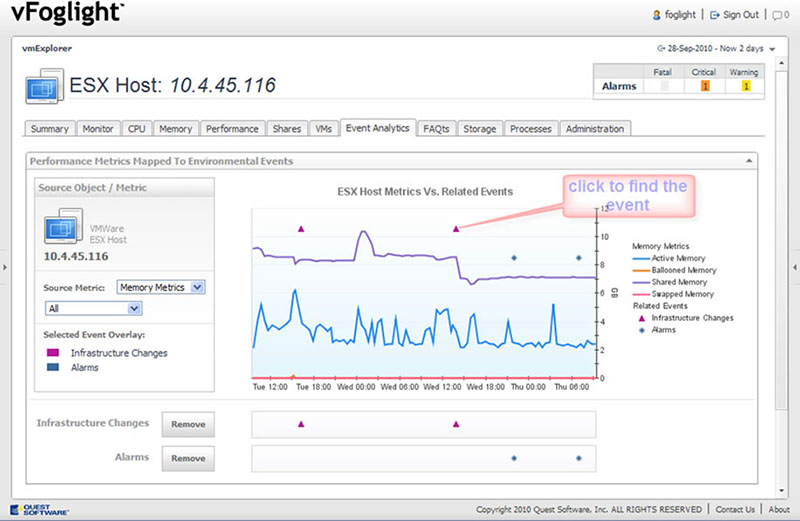Click first diamond in Alarms row
This screenshot has width=800, height=521.
point(514,458)
